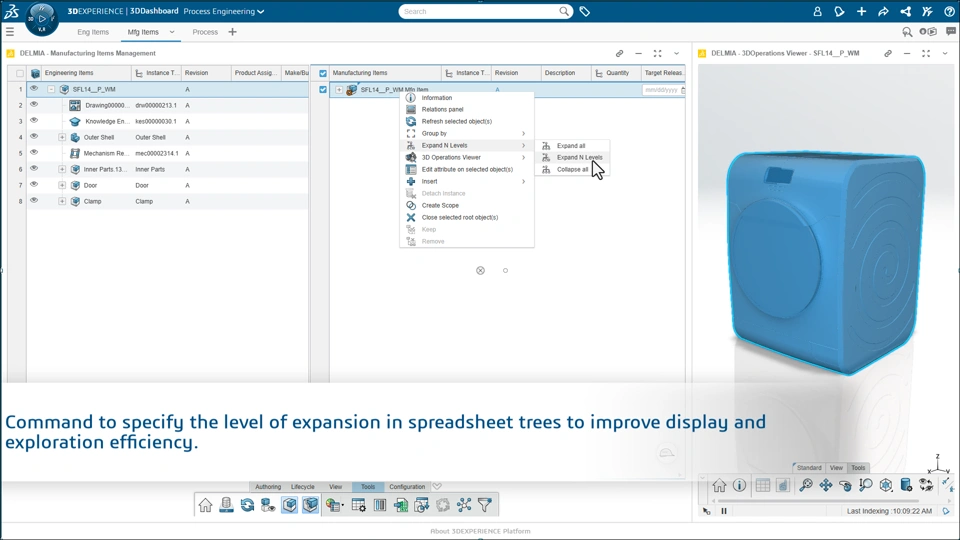Switch to the Eng Items tab

(x=93, y=32)
